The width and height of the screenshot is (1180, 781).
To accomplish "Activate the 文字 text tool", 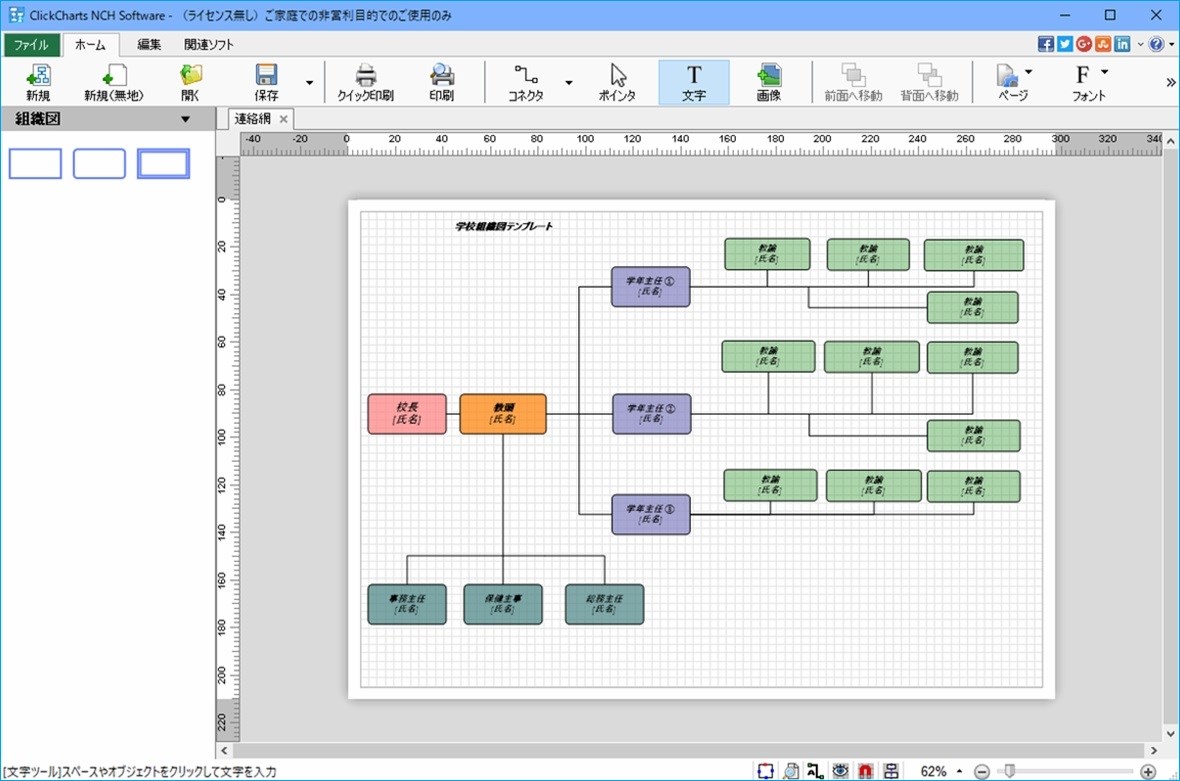I will coord(694,83).
